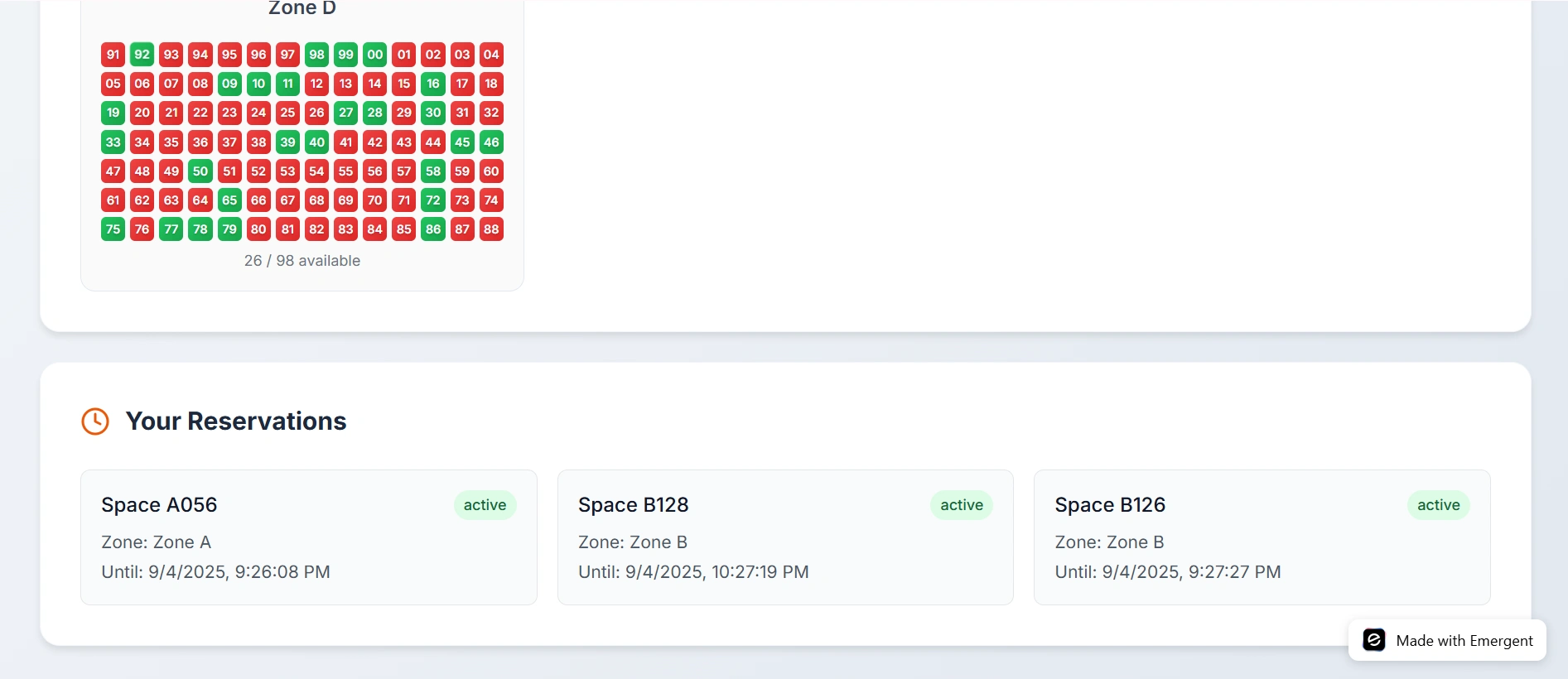Click the active badge on Space A056
This screenshot has width=1568, height=679.
tap(485, 505)
